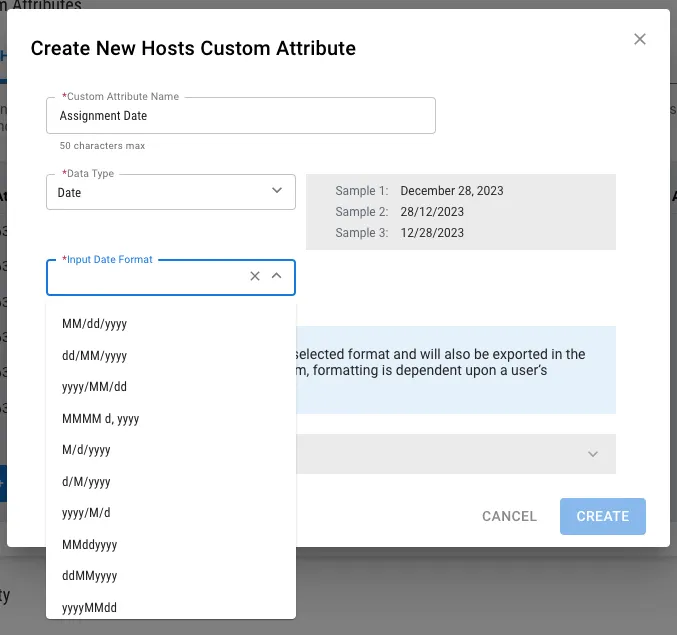Click the CREATE button
677x635 pixels.
(603, 516)
